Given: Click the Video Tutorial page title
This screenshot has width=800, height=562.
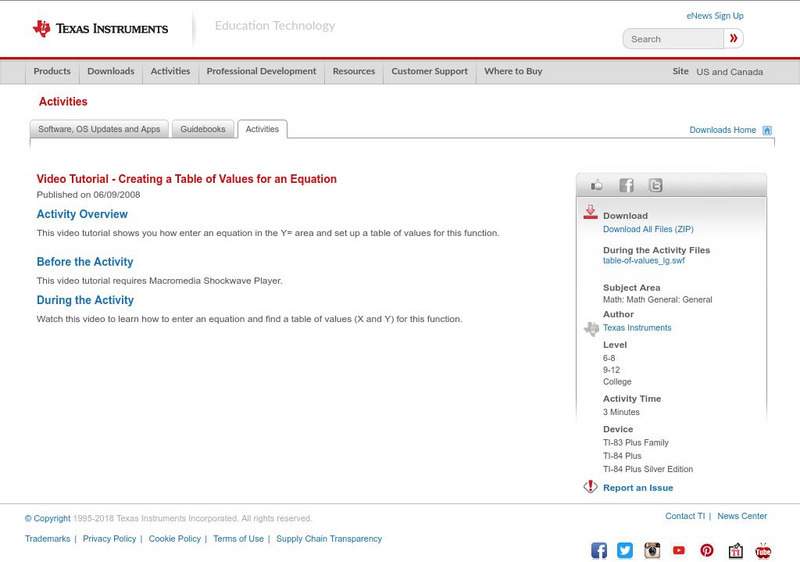Looking at the screenshot, I should click(187, 179).
